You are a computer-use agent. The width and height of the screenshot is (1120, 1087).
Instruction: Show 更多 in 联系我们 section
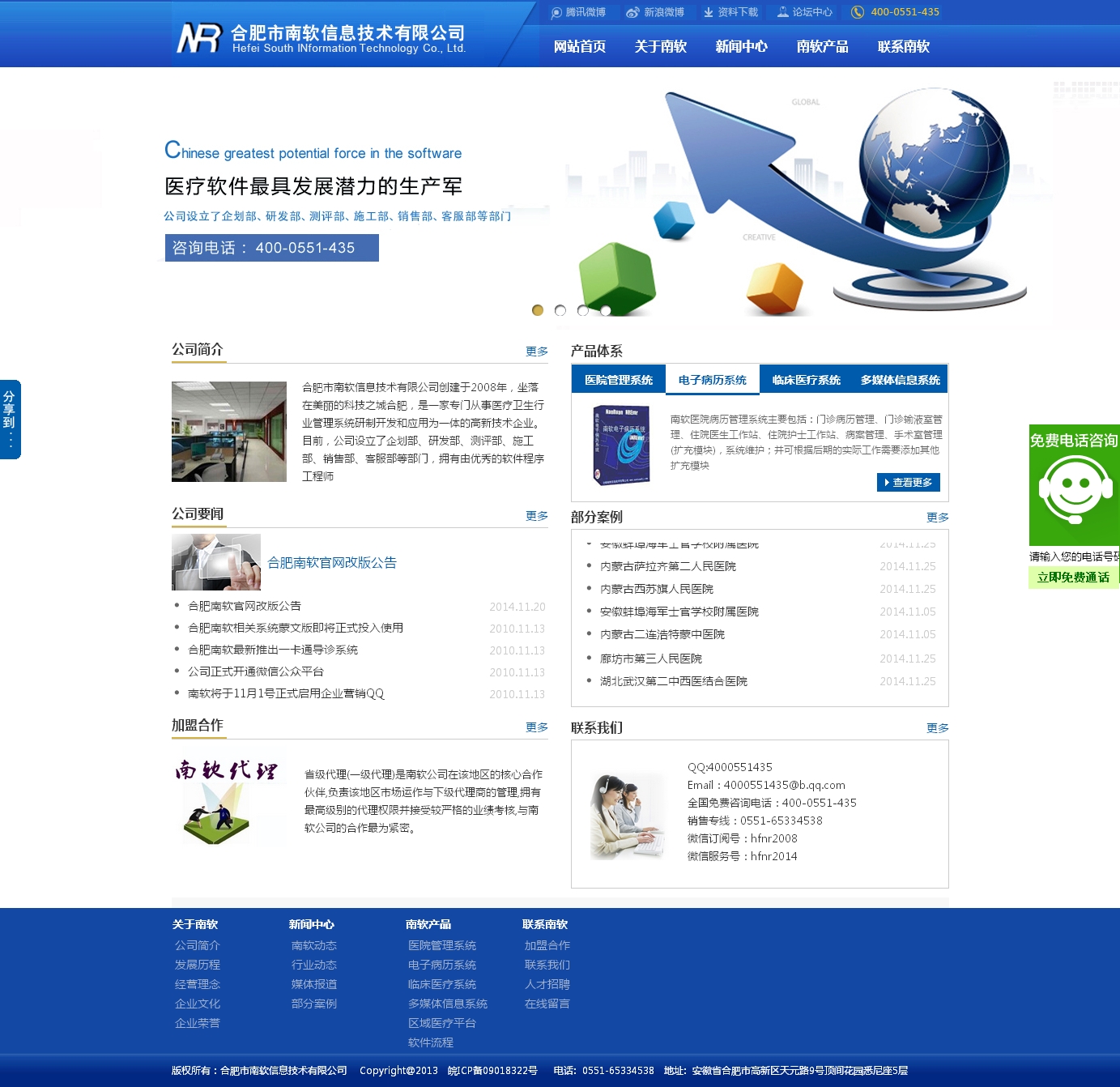coord(937,727)
